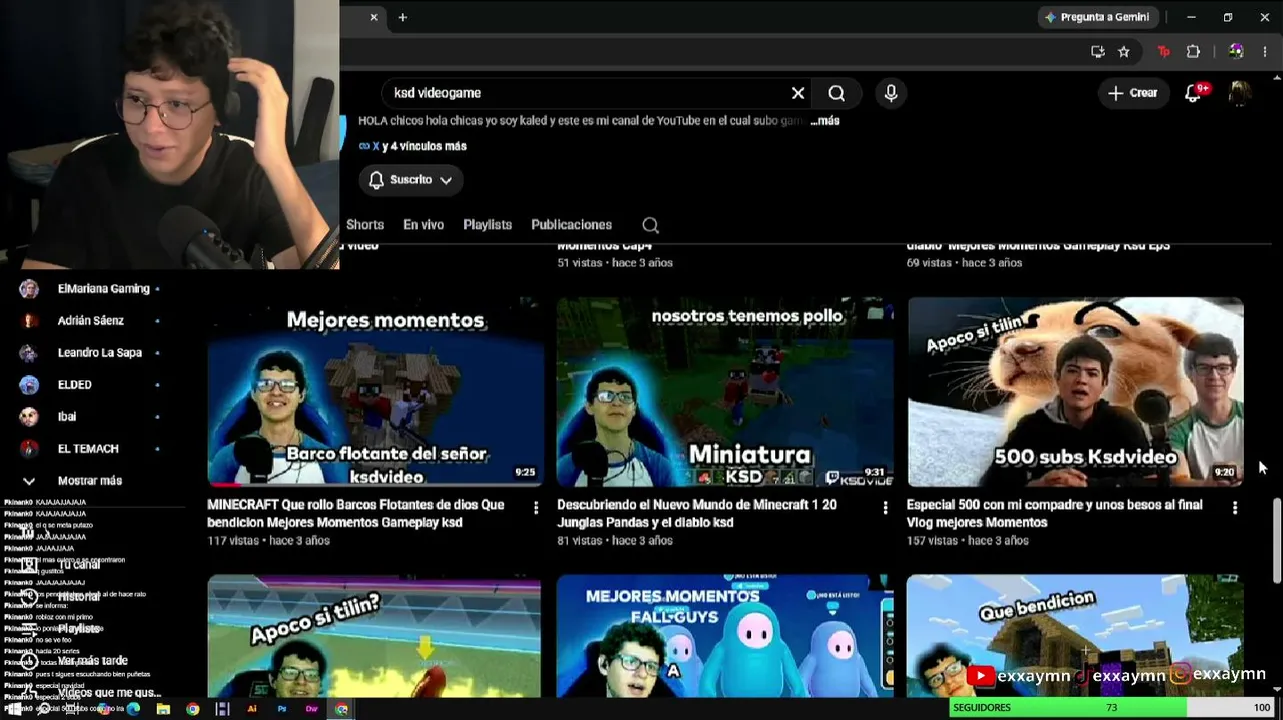Open the title Descubriendo el Nuevo Mundo de Minecraft
Viewport: 1283px width, 720px height.
[x=697, y=514]
